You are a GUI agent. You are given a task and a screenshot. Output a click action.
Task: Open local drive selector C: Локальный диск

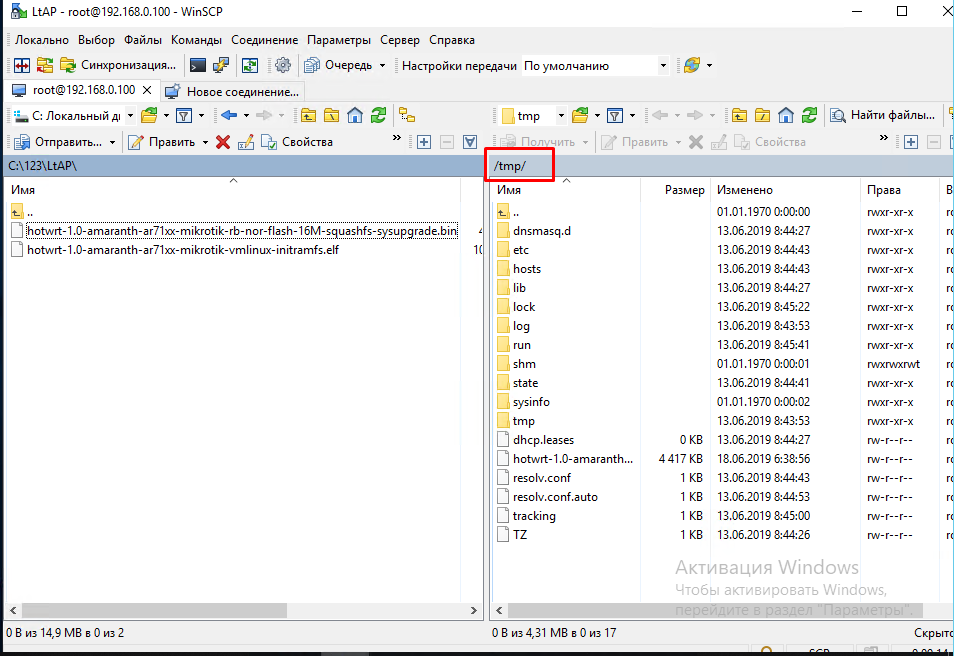click(73, 116)
